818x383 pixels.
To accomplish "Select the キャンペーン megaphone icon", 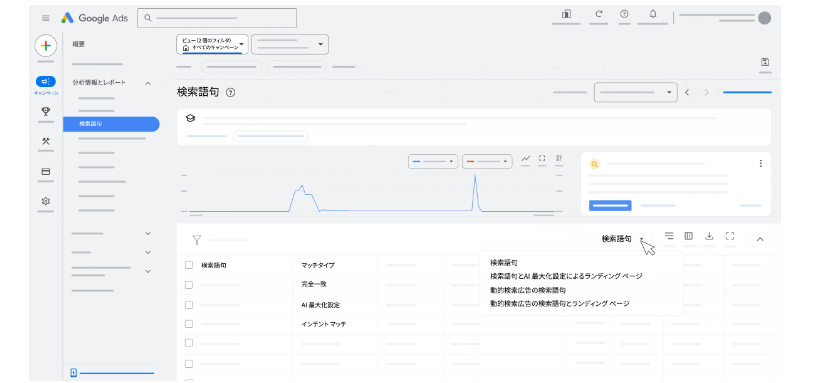I will pyautogui.click(x=45, y=81).
